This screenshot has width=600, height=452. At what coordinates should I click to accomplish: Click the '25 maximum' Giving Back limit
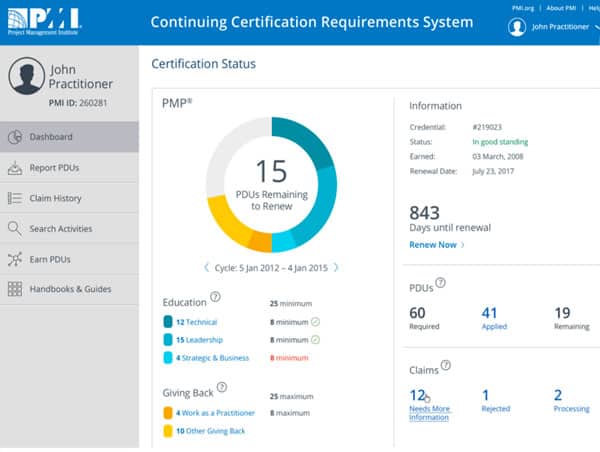292,397
